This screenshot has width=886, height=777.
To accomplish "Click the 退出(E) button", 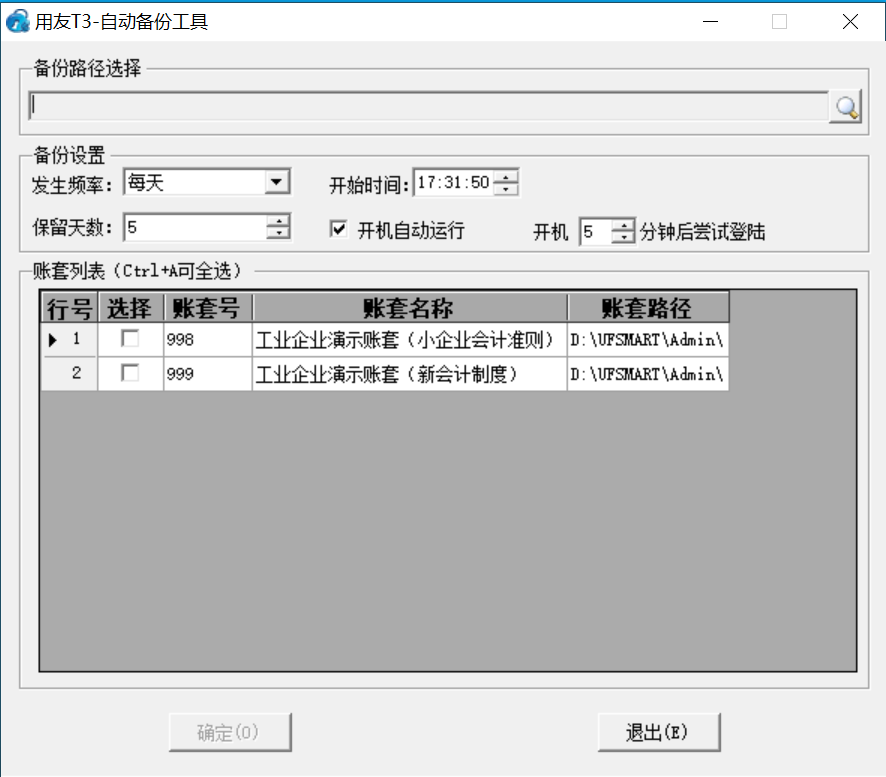I will (658, 732).
